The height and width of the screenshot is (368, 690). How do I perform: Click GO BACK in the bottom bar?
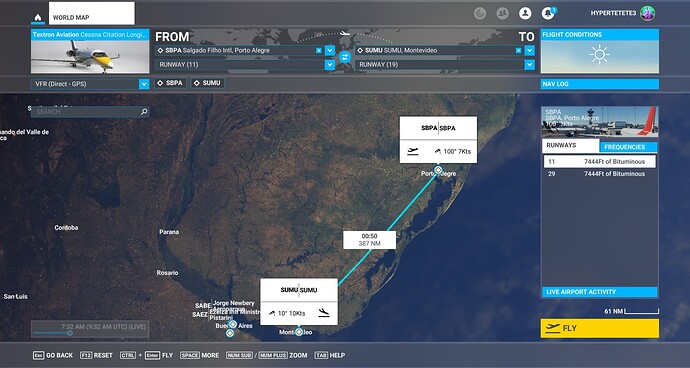click(53, 355)
